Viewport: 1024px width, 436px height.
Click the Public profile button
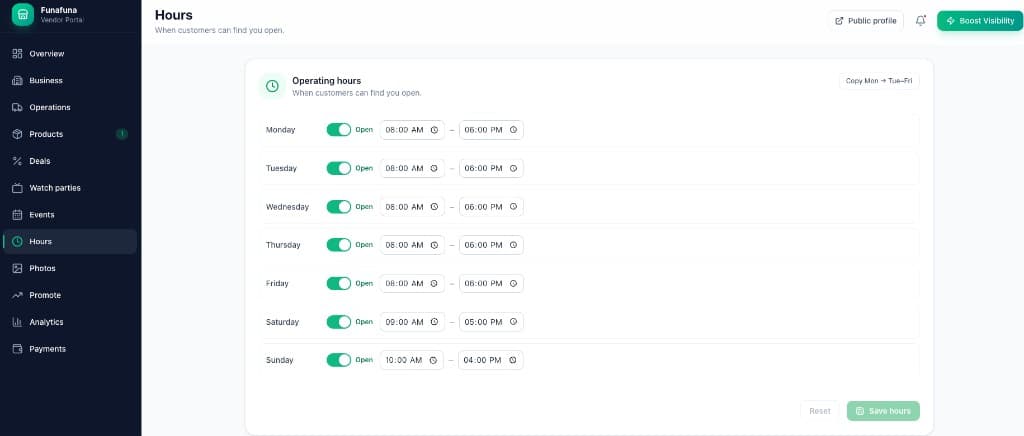[866, 20]
